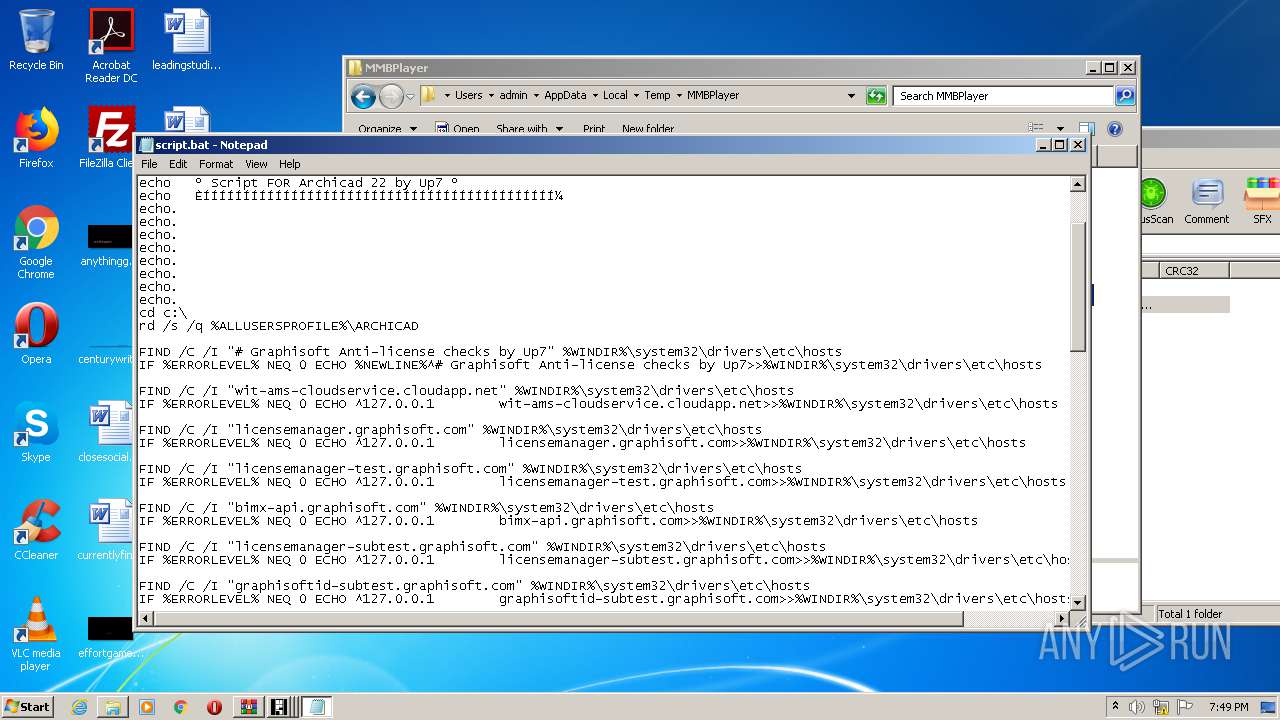The height and width of the screenshot is (720, 1280).
Task: Click the Local breadcrumb in address bar
Action: [615, 95]
